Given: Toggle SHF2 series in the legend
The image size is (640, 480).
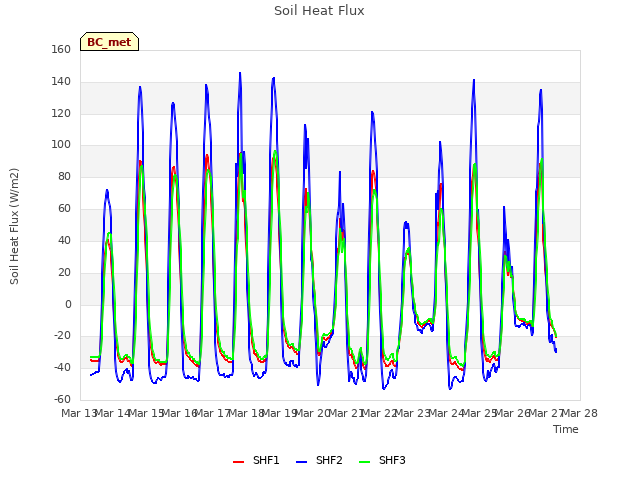Looking at the screenshot, I should 319,460.
